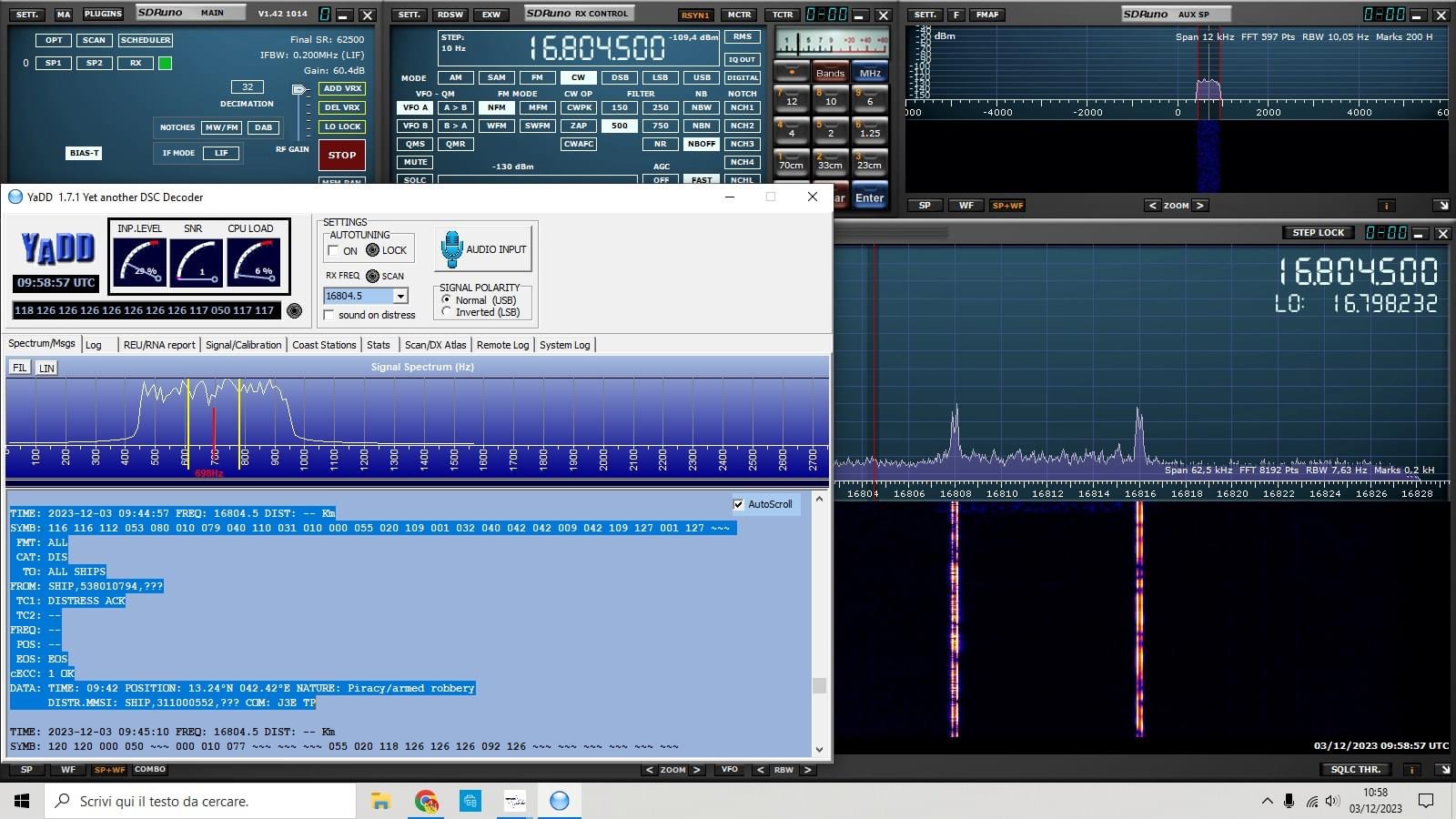
Task: Click the red STOP button
Action: tap(342, 156)
